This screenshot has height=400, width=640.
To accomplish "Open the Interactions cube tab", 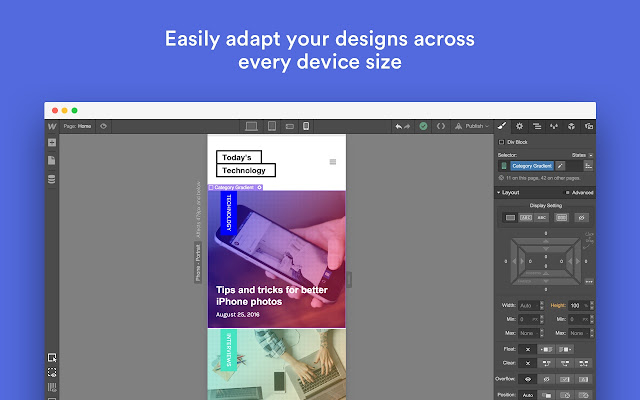I will (571, 126).
